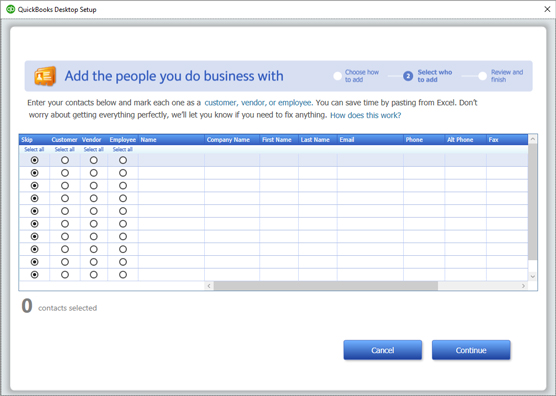556x396 pixels.
Task: Go to the 'Choose how to add' step circle
Action: pos(337,76)
